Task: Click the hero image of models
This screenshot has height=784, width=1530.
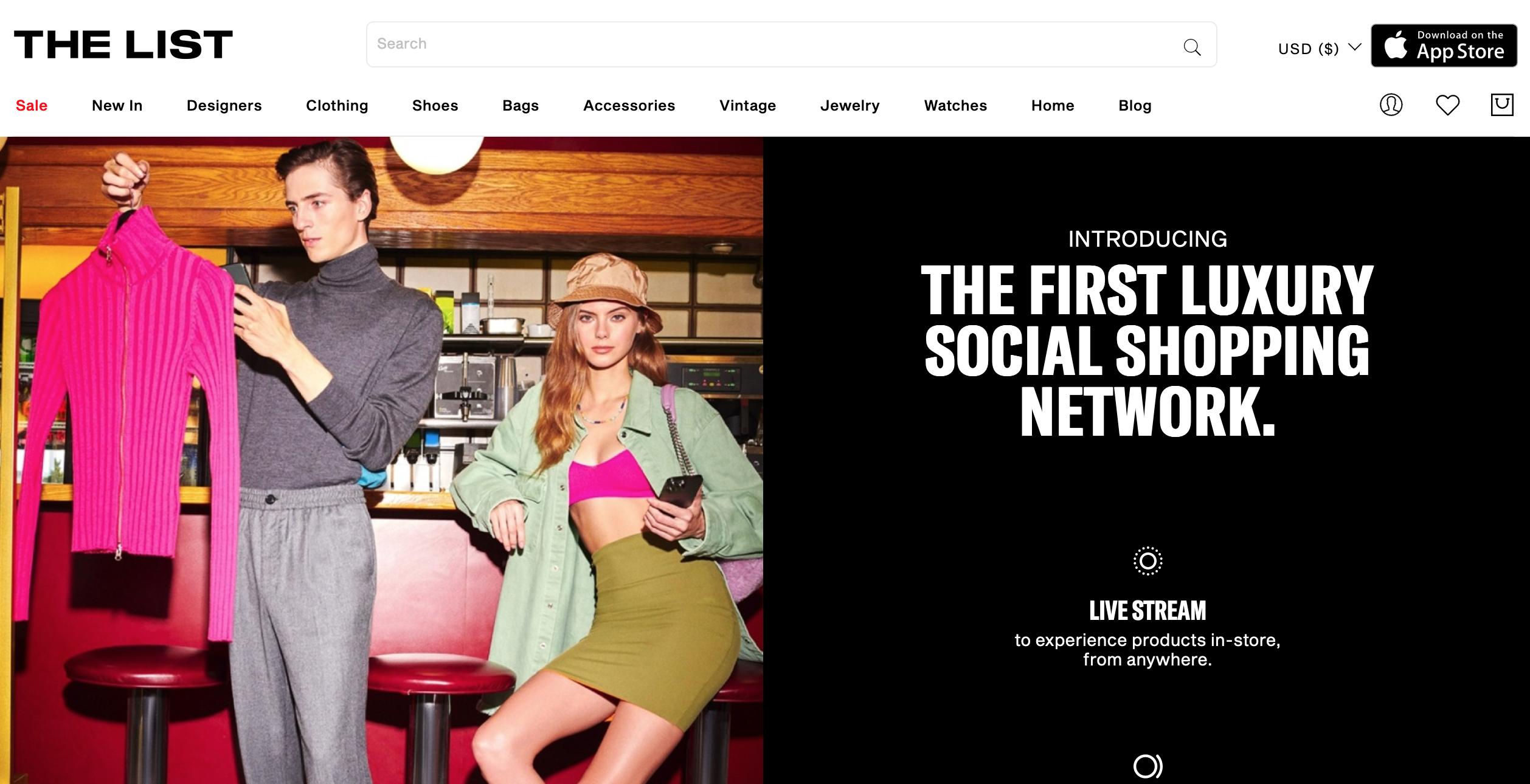Action: pos(381,460)
